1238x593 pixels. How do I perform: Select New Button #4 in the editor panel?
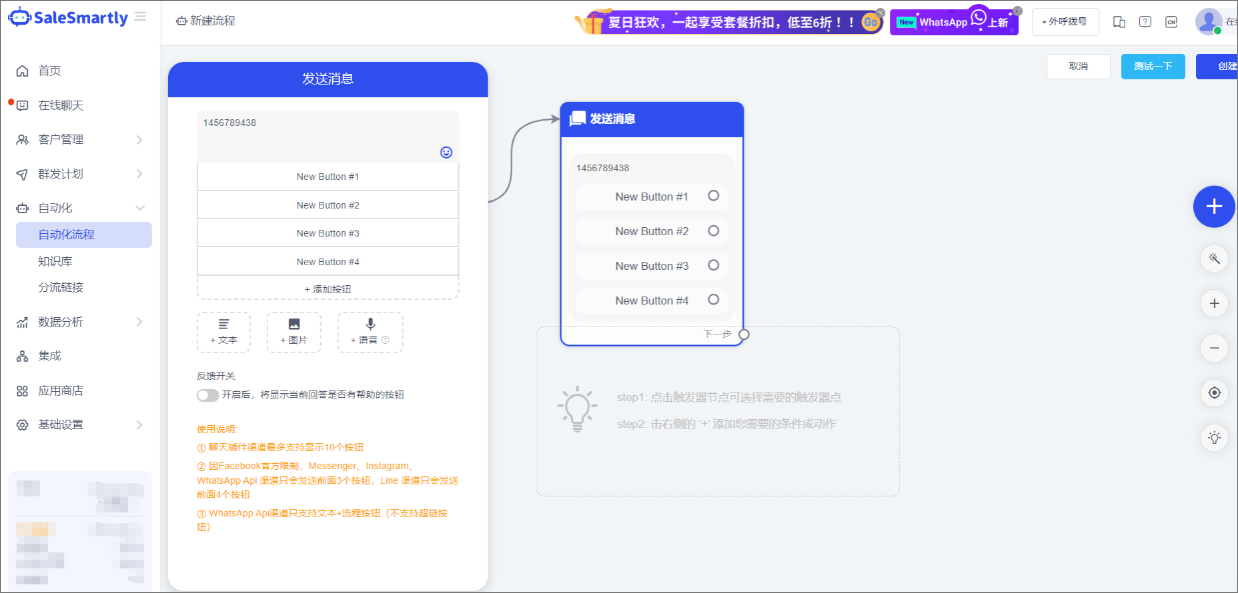(x=328, y=262)
